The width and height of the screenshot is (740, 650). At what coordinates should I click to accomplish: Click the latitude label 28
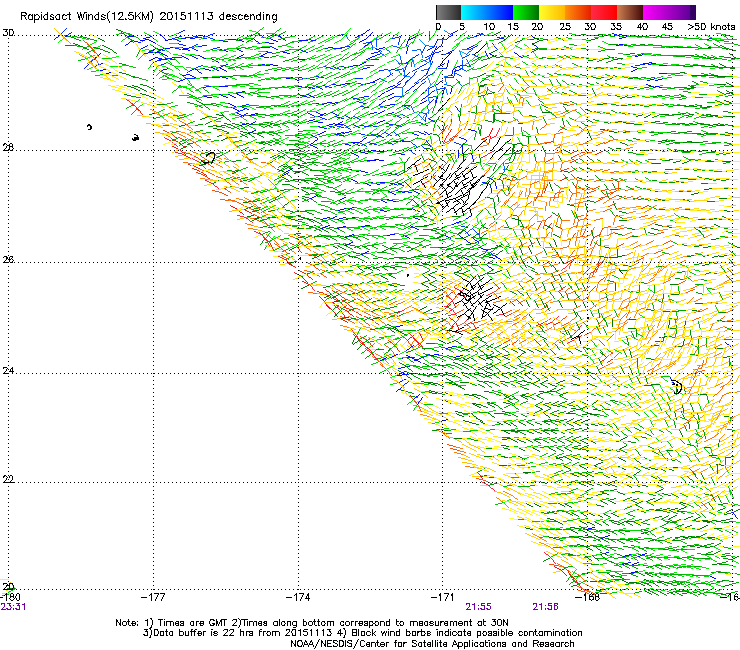tap(8, 148)
